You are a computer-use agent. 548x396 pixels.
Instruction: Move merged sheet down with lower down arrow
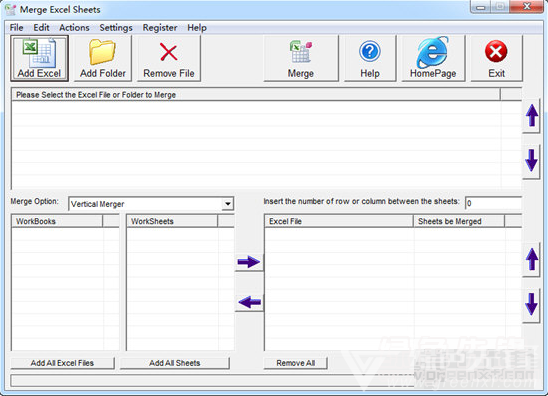pos(532,304)
